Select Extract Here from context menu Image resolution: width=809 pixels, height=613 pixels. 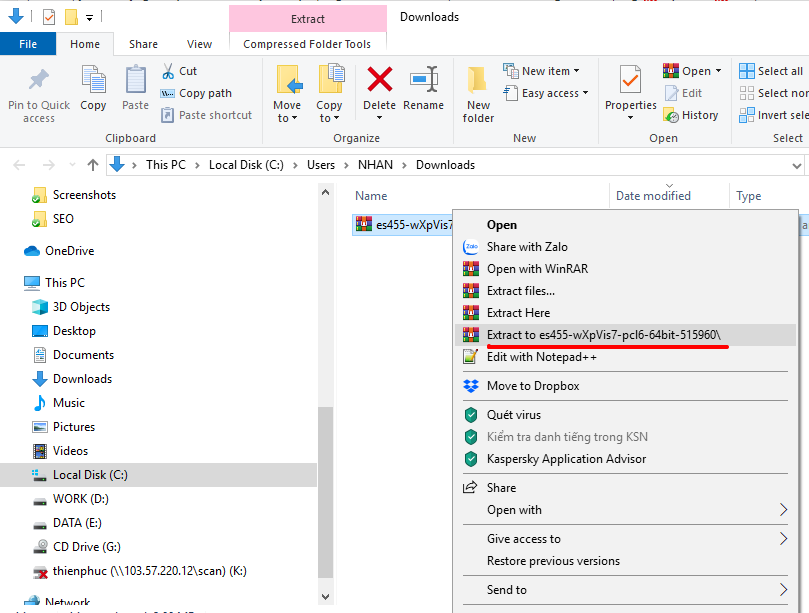pyautogui.click(x=518, y=313)
